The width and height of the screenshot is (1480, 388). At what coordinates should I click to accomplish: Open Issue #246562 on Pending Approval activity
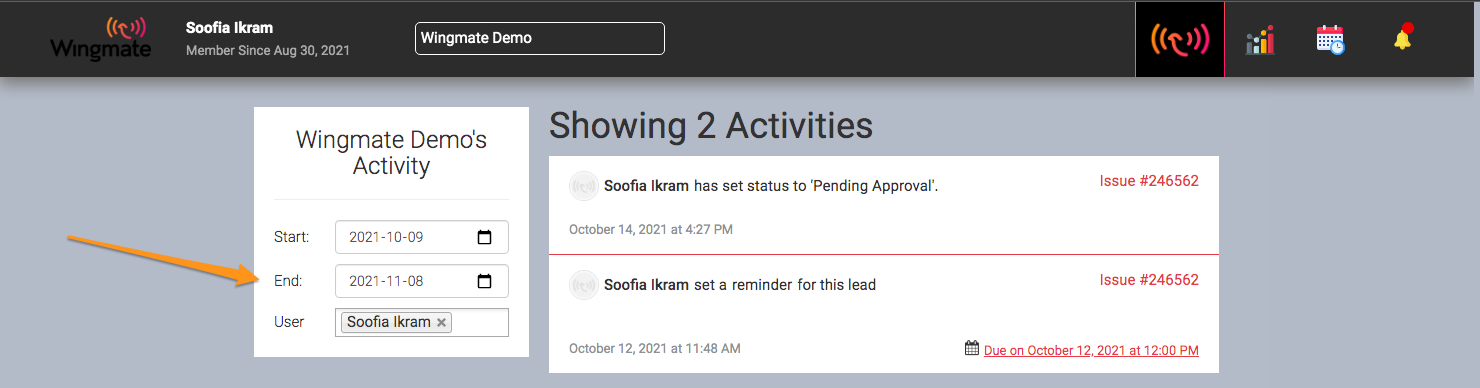point(1149,181)
